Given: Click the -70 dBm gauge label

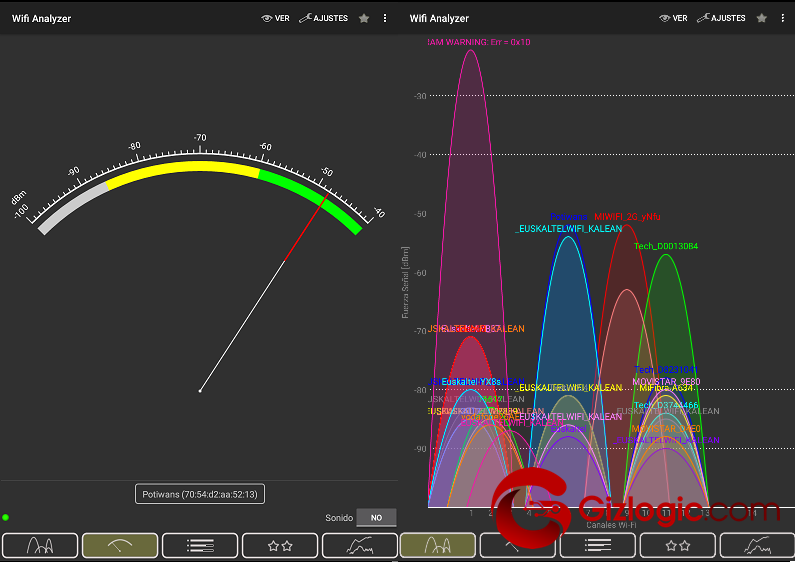Looking at the screenshot, I should coord(200,137).
